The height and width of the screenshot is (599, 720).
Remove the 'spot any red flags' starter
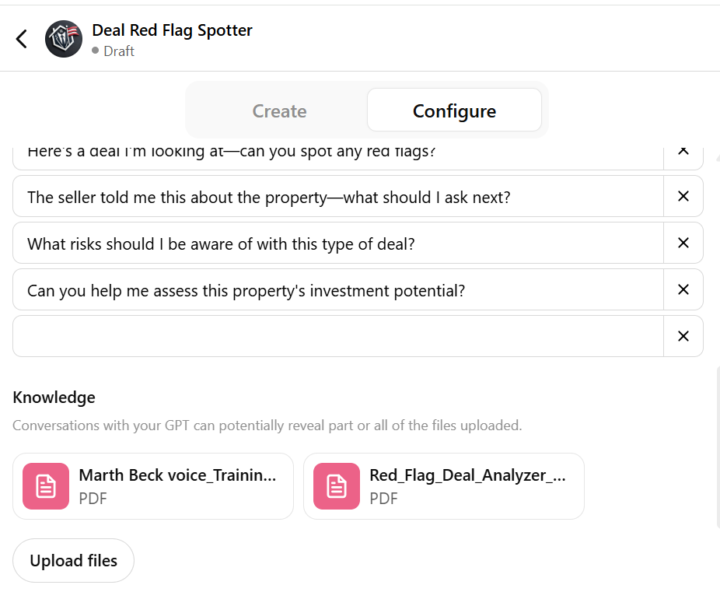coord(683,153)
